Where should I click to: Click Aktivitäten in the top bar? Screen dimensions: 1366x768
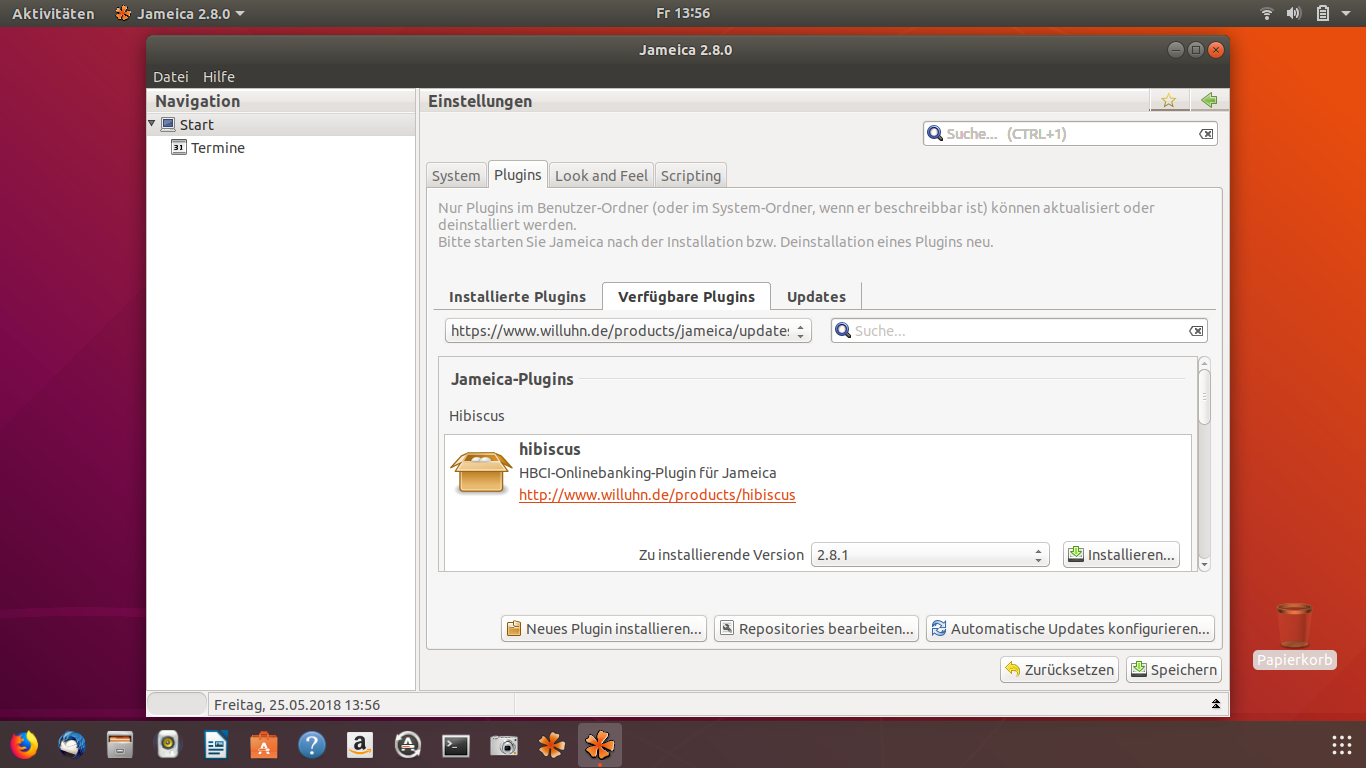click(x=53, y=13)
